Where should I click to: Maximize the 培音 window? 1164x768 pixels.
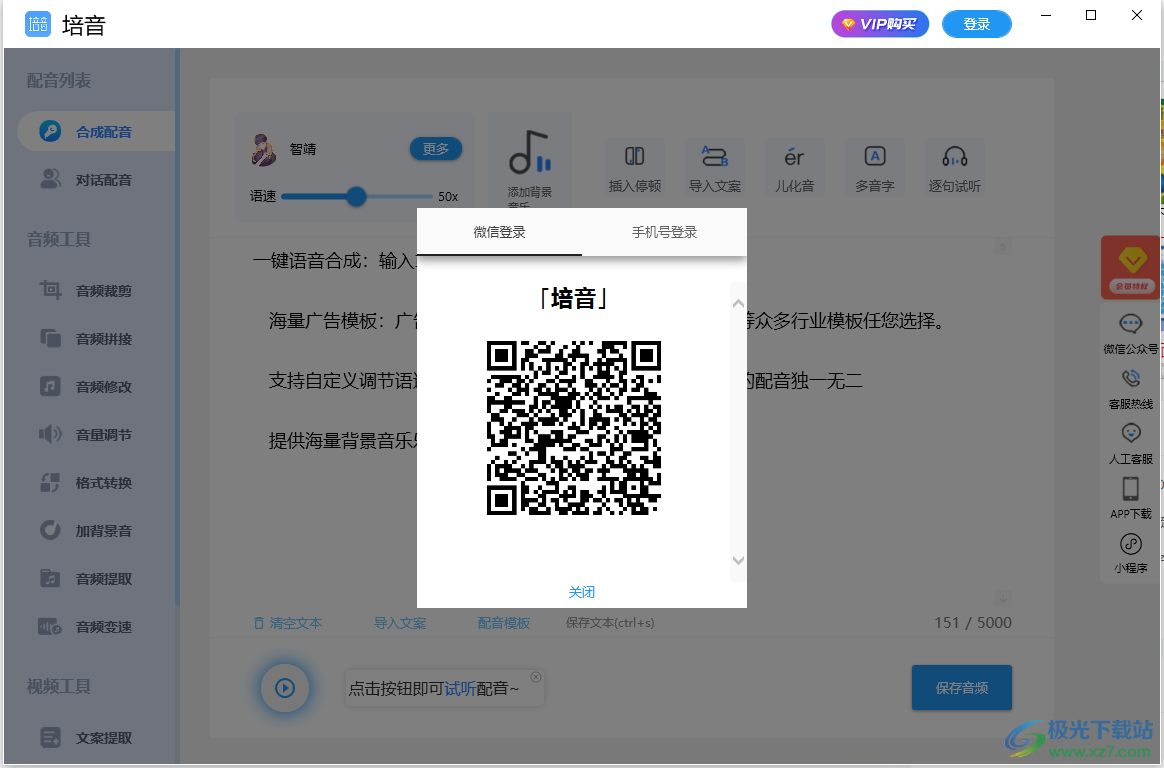(x=1091, y=16)
